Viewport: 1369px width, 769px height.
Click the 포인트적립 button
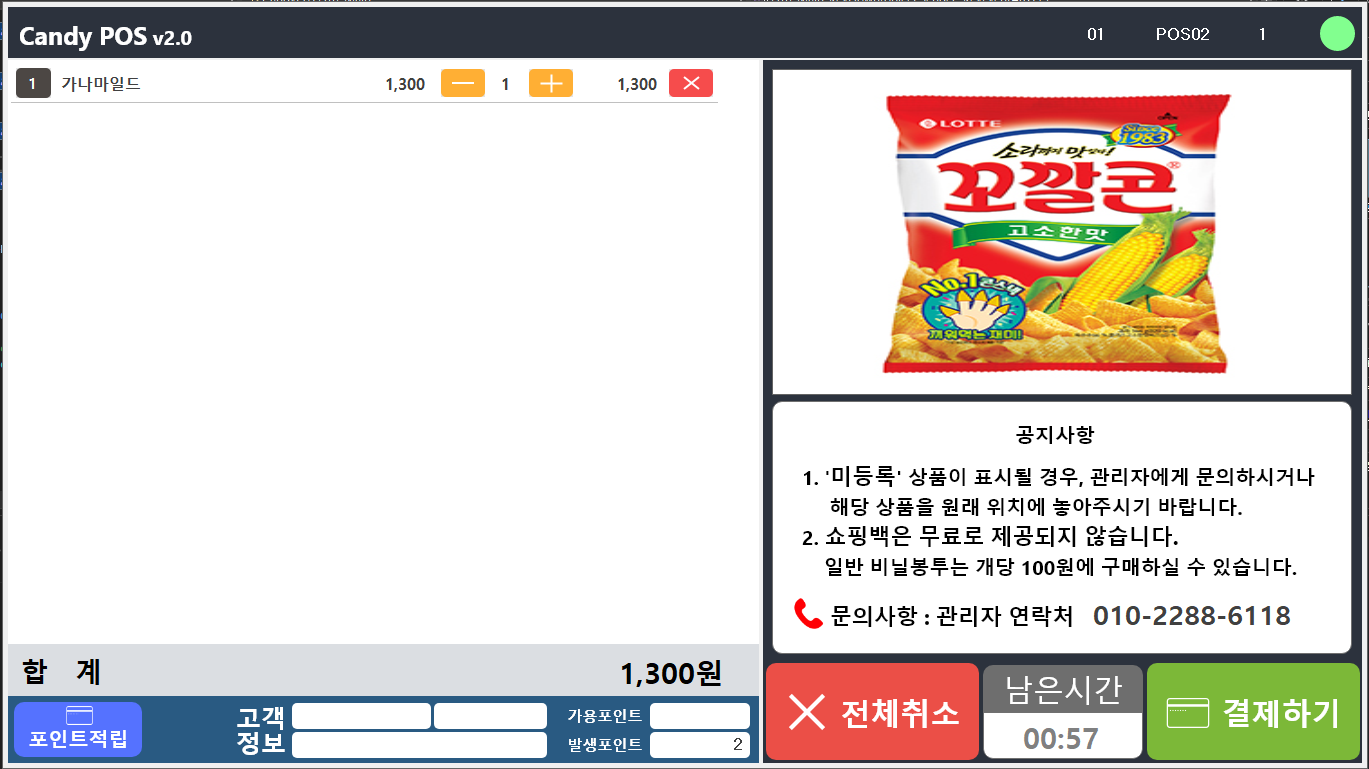click(x=78, y=729)
